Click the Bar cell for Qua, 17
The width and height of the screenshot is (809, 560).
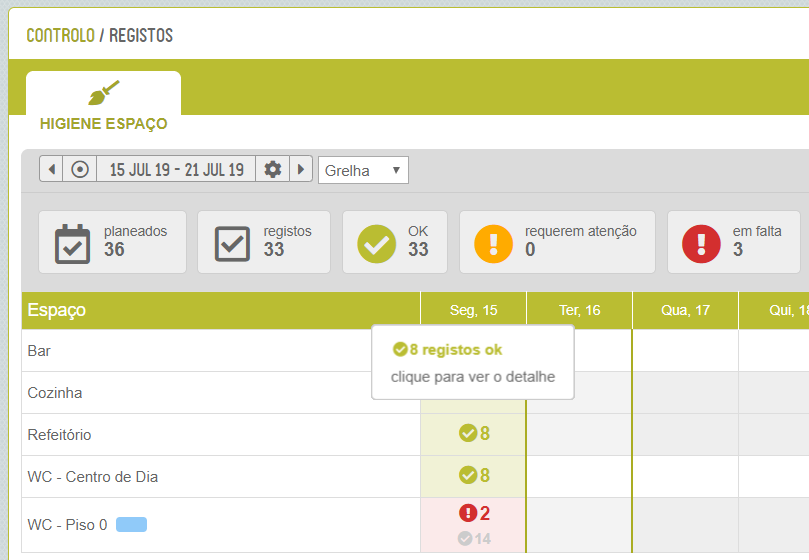pyautogui.click(x=686, y=350)
